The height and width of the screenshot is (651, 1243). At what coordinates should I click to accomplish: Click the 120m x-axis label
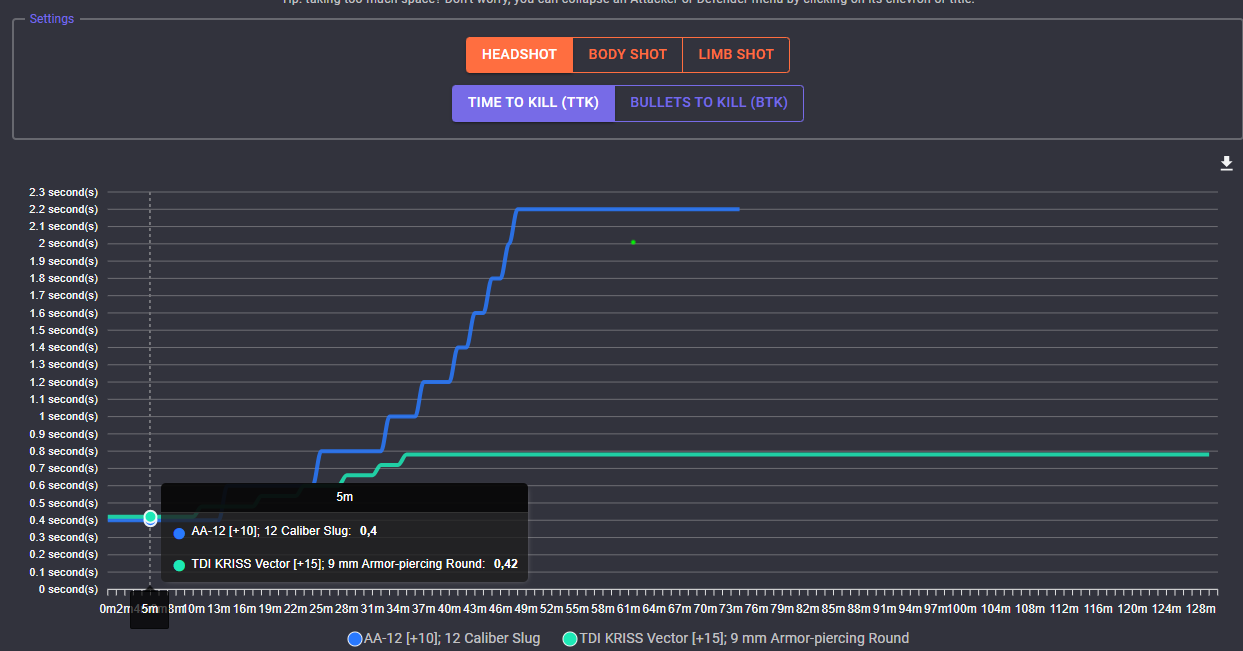pyautogui.click(x=1134, y=609)
